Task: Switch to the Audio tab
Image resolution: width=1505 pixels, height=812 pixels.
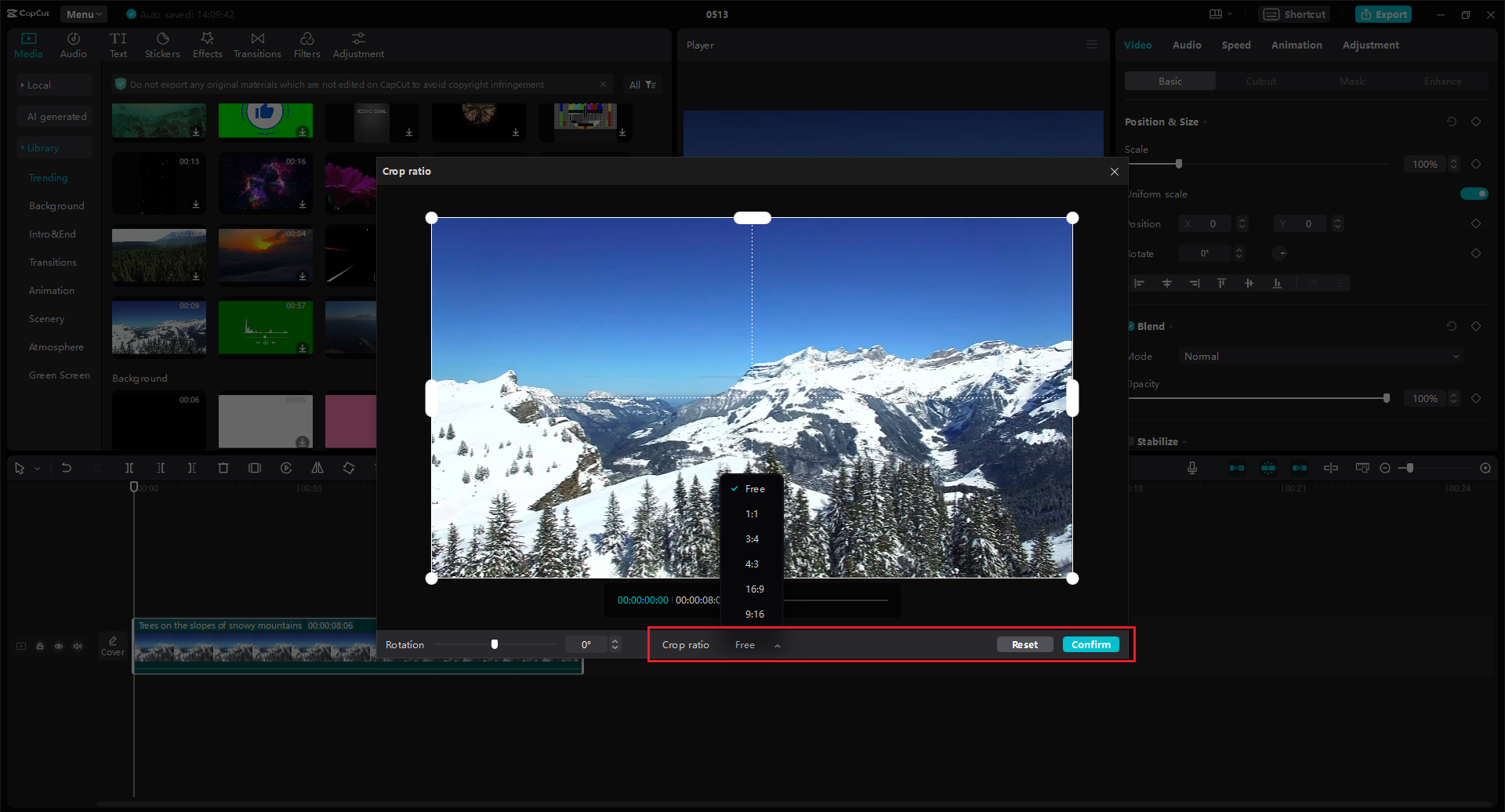Action: click(x=1186, y=45)
